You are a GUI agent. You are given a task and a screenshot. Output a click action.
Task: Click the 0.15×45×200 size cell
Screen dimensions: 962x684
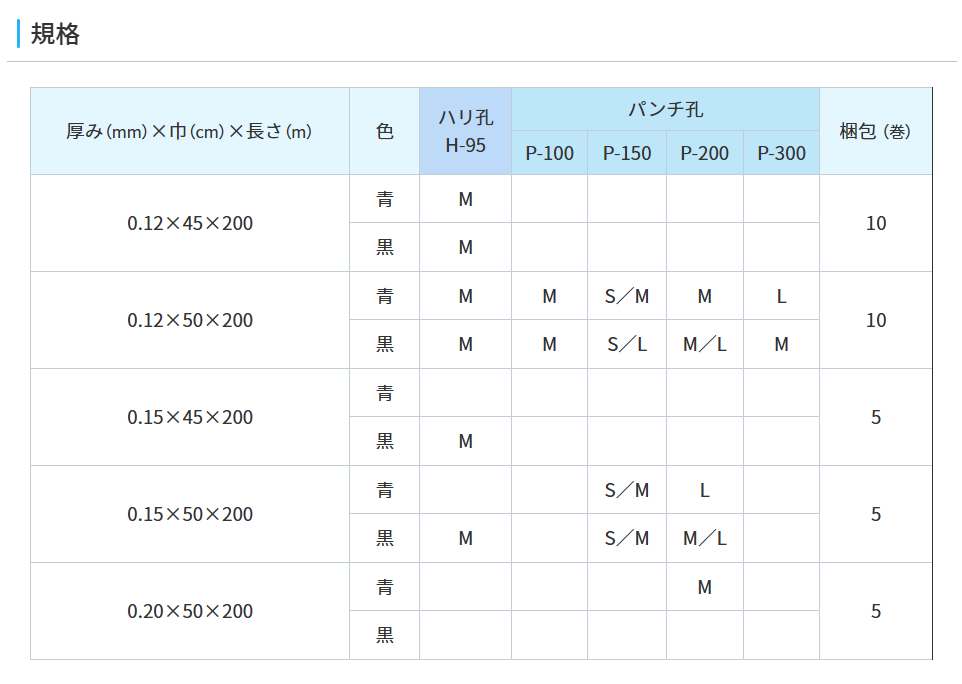pyautogui.click(x=190, y=417)
